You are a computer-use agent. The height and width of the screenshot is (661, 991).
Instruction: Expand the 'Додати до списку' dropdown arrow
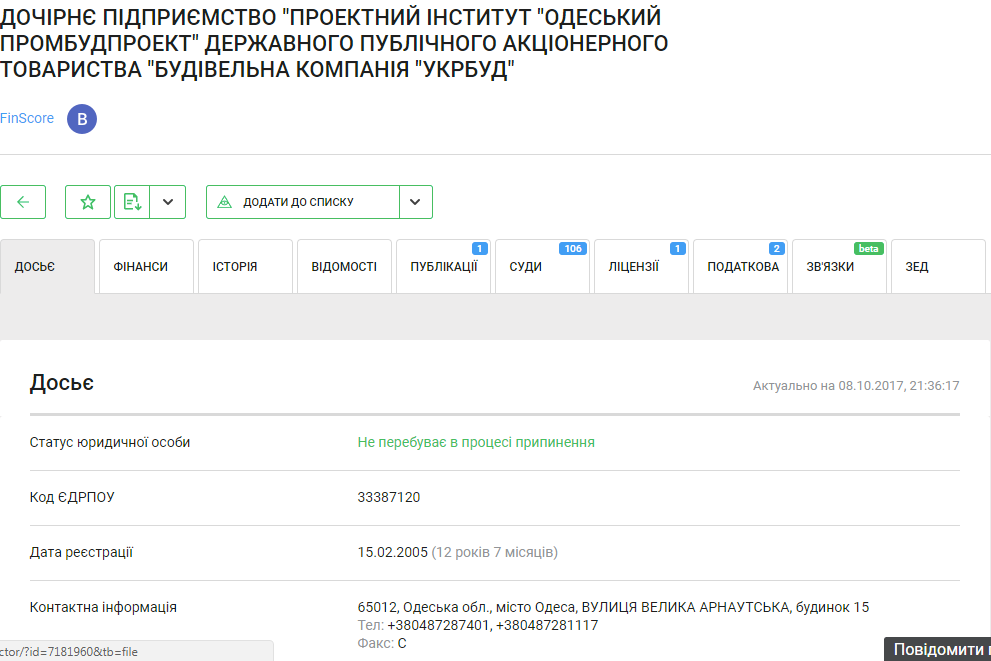click(415, 202)
